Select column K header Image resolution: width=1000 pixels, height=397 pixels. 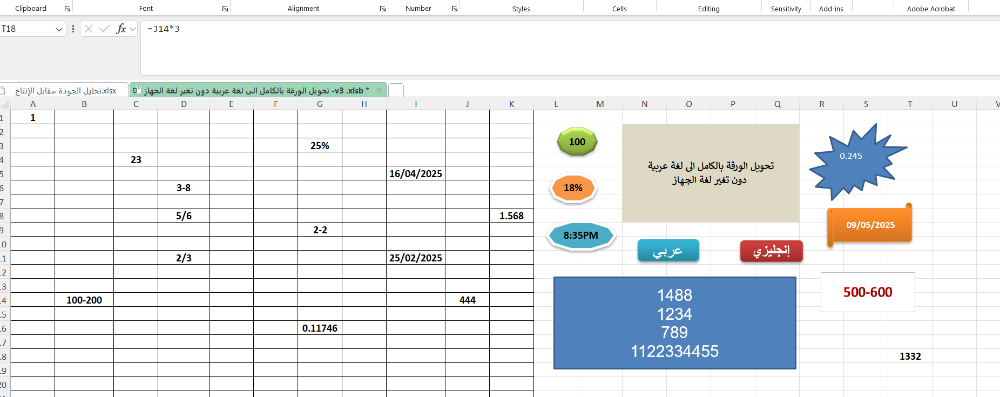click(x=511, y=103)
